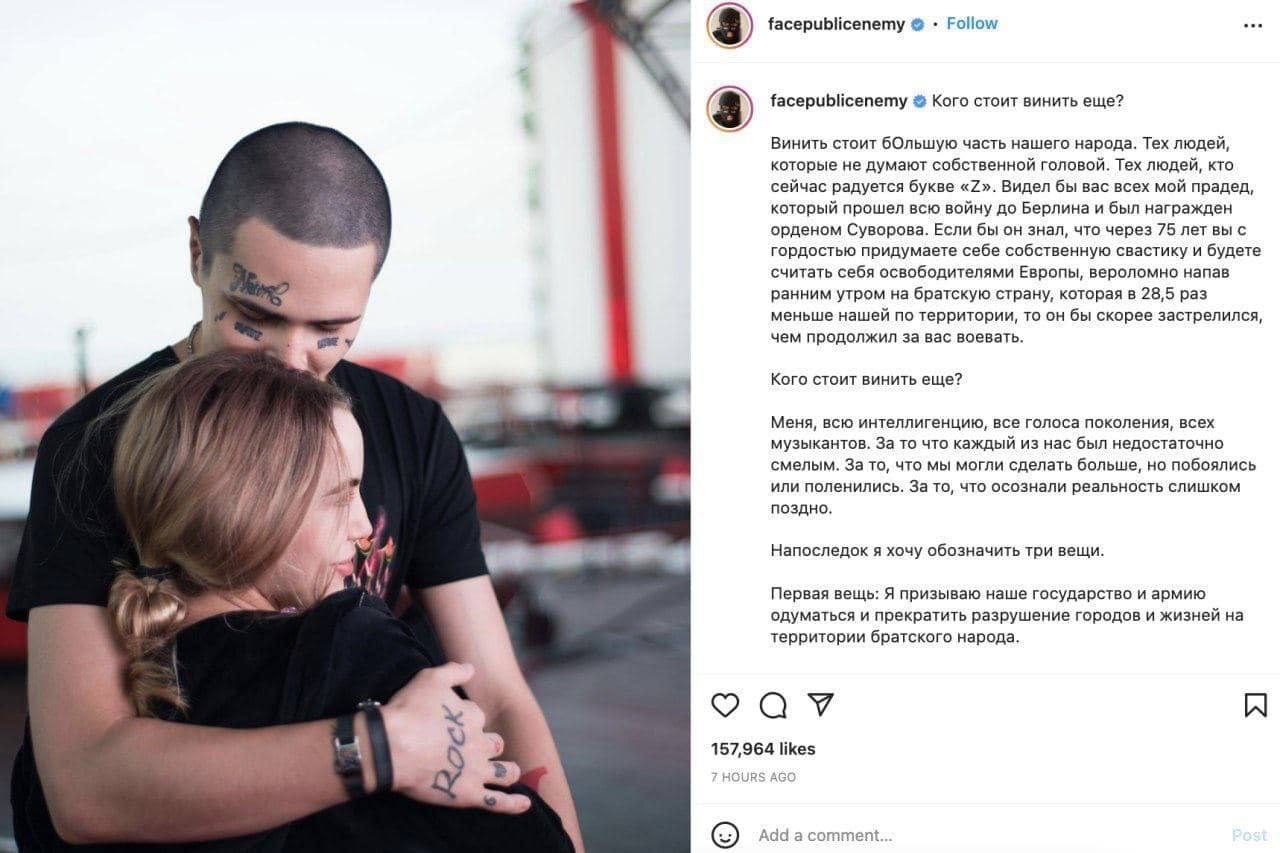The height and width of the screenshot is (853, 1280).
Task: Click verified badge in post header
Action: [917, 25]
